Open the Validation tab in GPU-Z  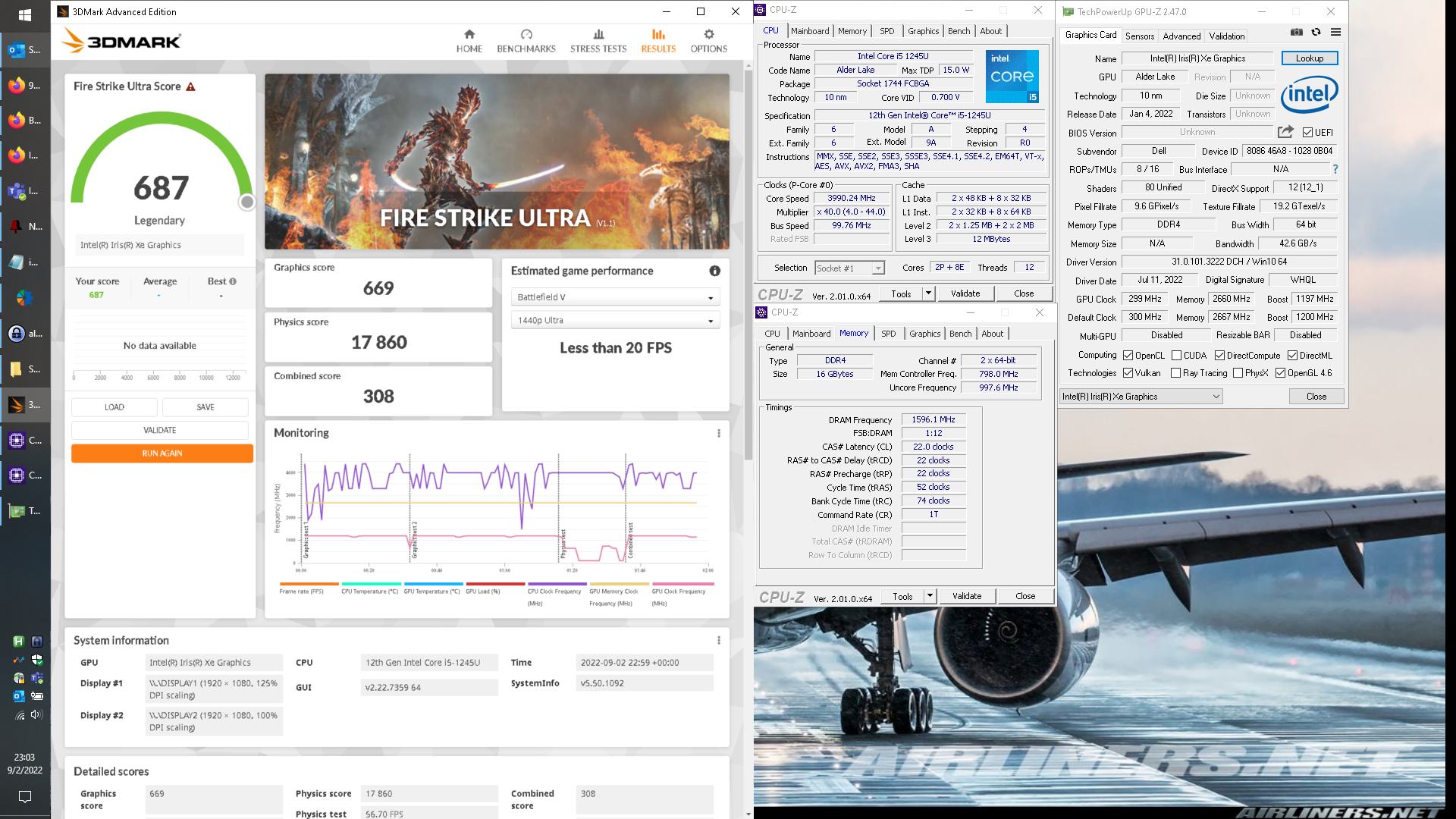1226,36
